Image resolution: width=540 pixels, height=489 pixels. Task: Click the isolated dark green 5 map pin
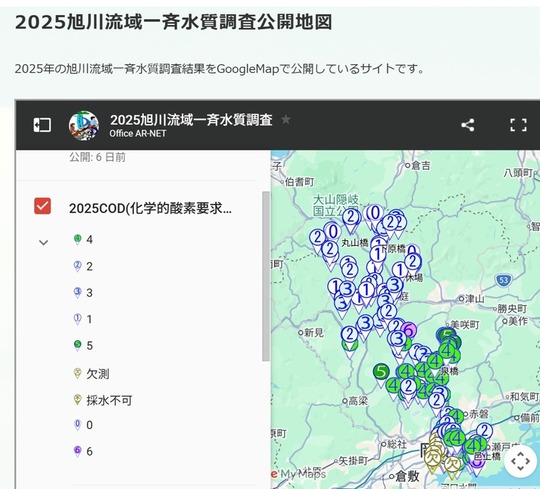coord(381,373)
